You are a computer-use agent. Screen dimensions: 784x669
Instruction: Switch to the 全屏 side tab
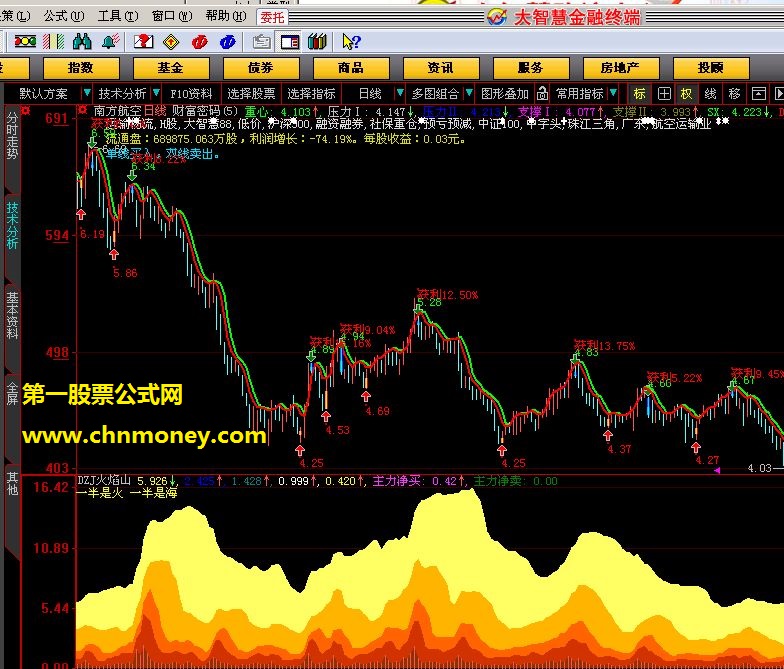(12, 393)
